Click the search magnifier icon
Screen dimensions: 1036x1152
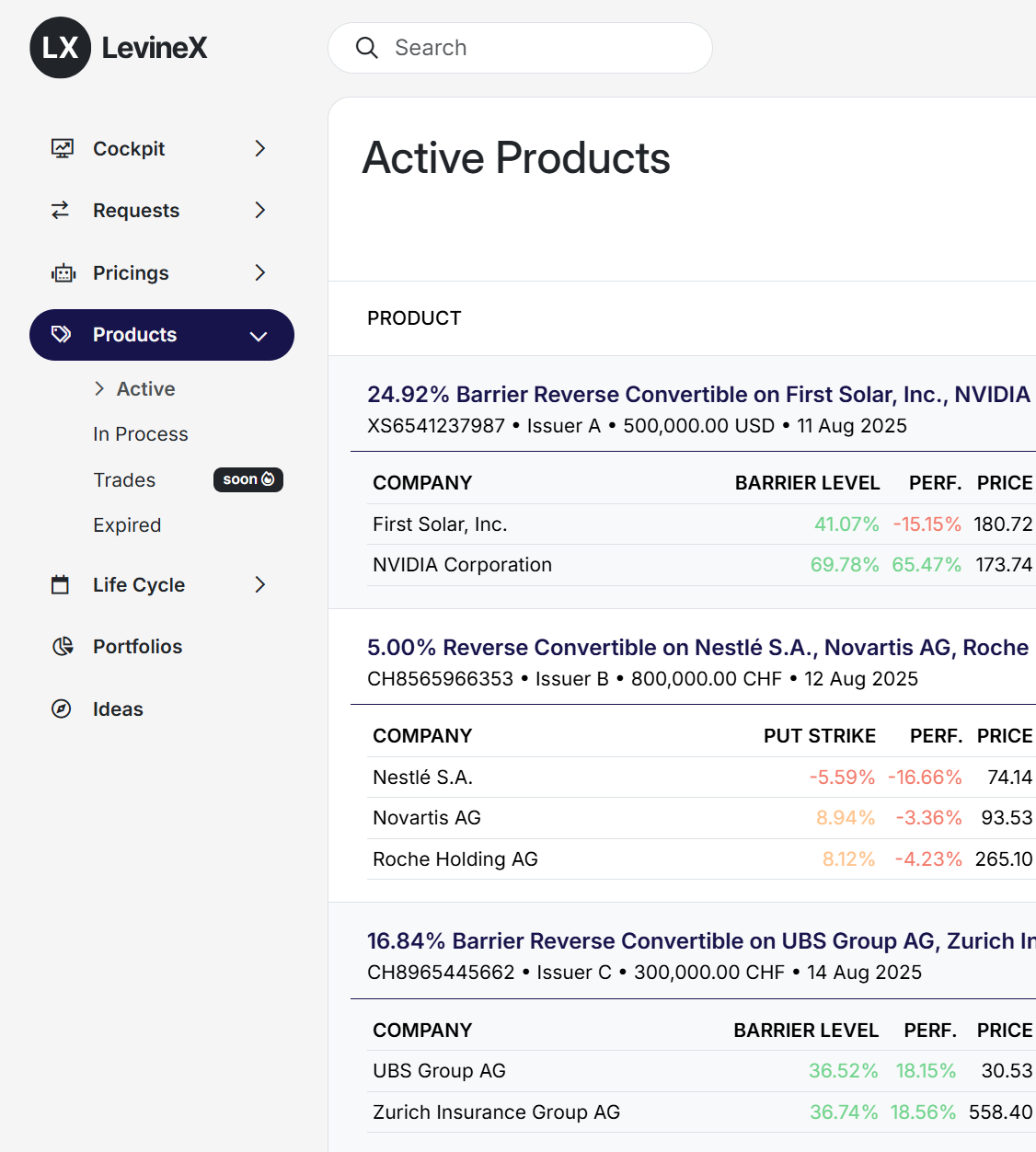click(x=367, y=48)
